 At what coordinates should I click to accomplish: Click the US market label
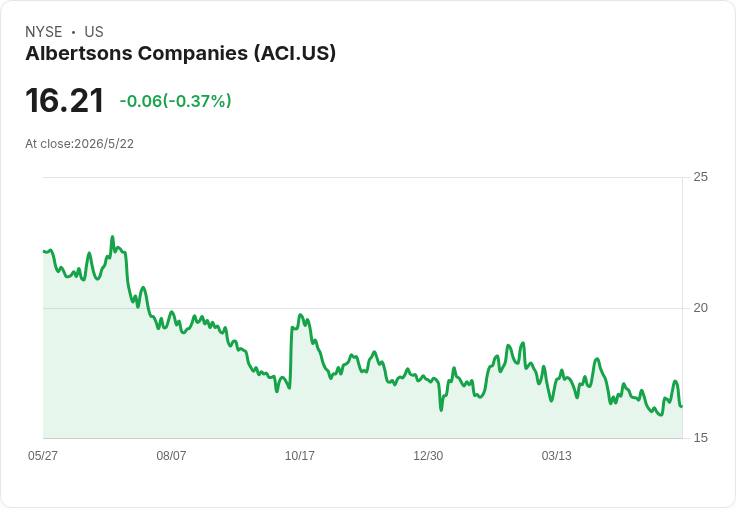(94, 32)
